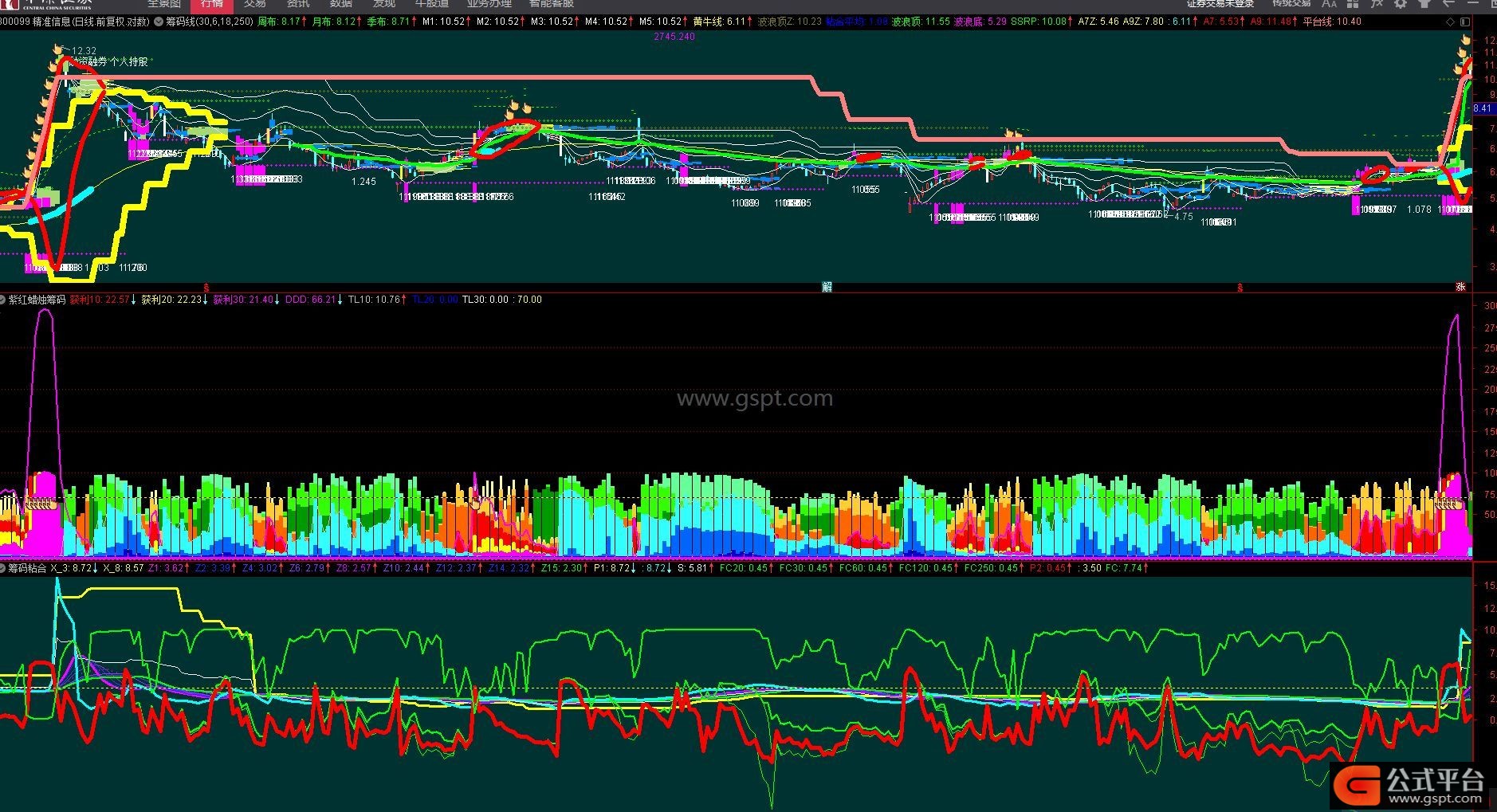Click the 平台线: 10.40 value
This screenshot has width=1497, height=812.
[x=1332, y=22]
